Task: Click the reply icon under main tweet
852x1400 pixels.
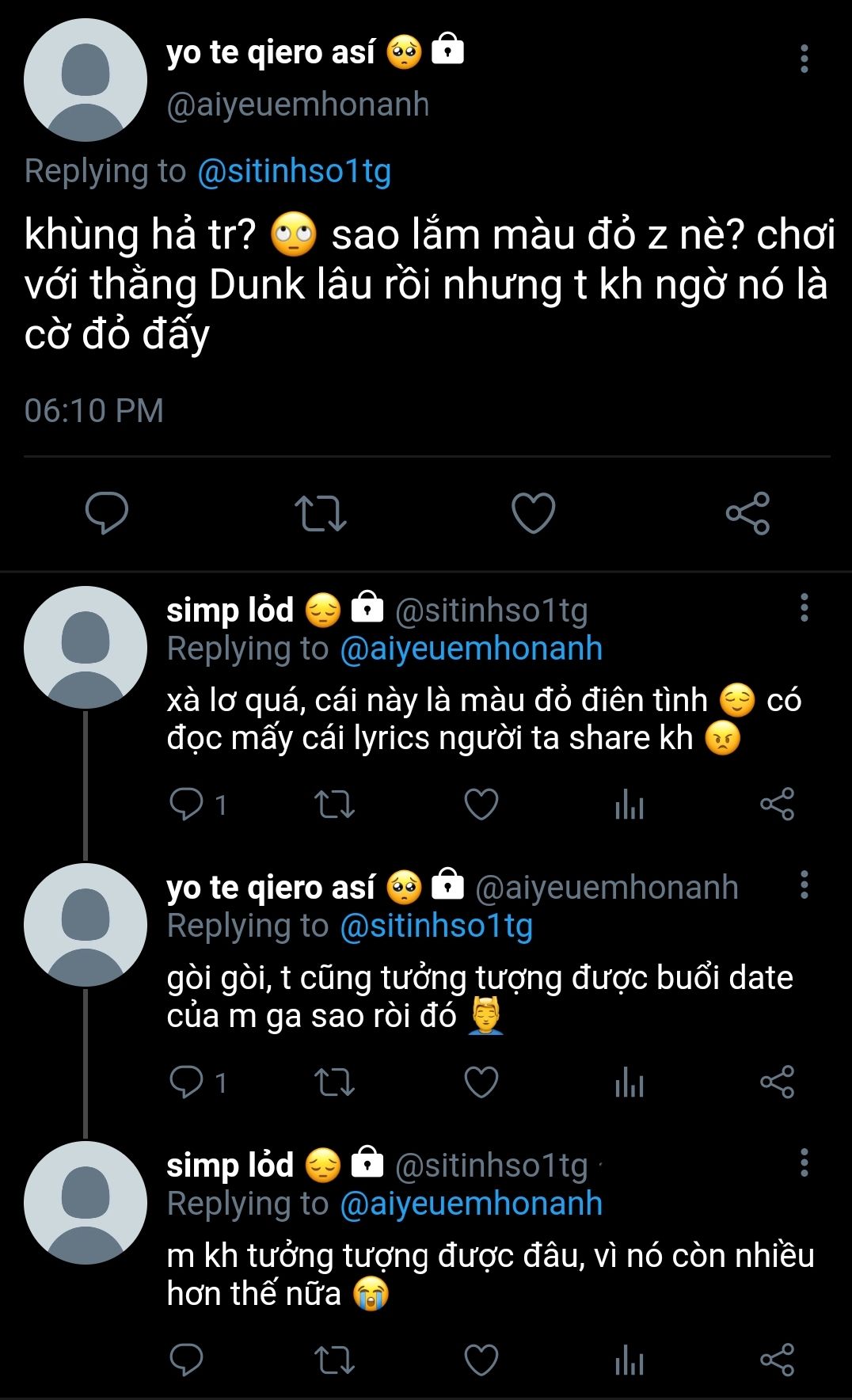Action: coord(107,512)
